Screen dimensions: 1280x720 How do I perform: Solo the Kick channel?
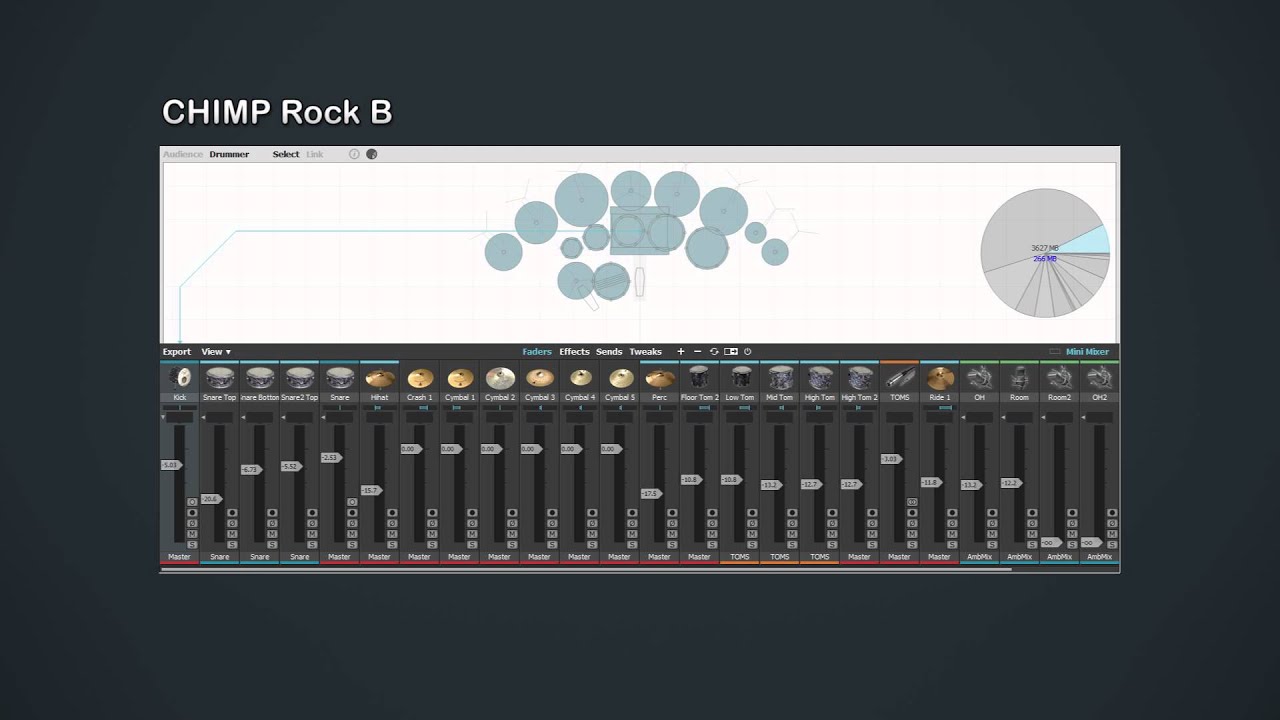pos(192,545)
